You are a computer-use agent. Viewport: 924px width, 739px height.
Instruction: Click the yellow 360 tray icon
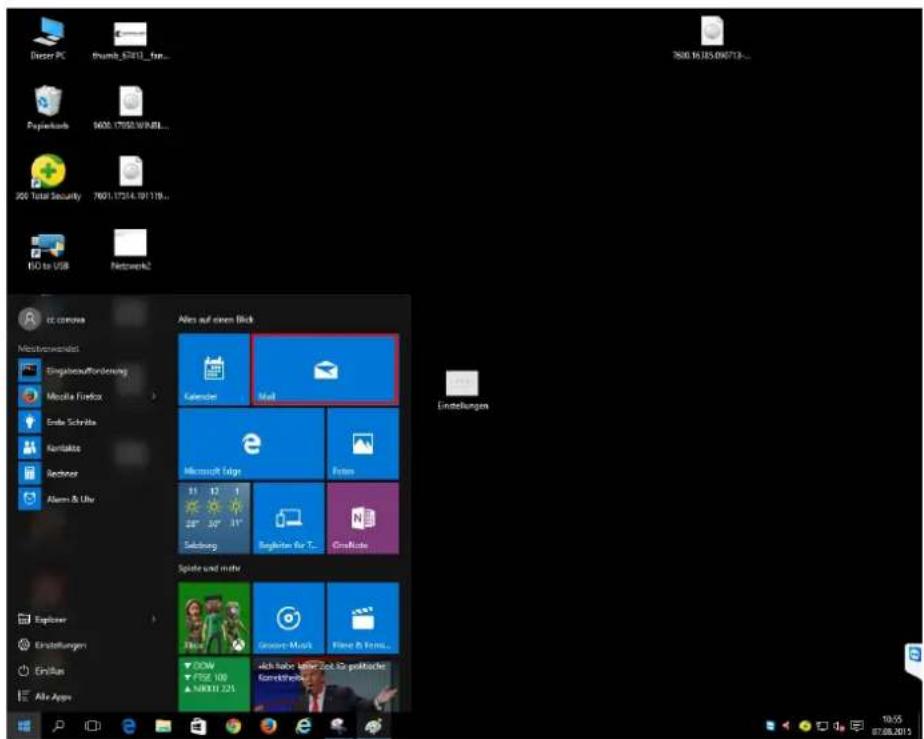point(804,726)
